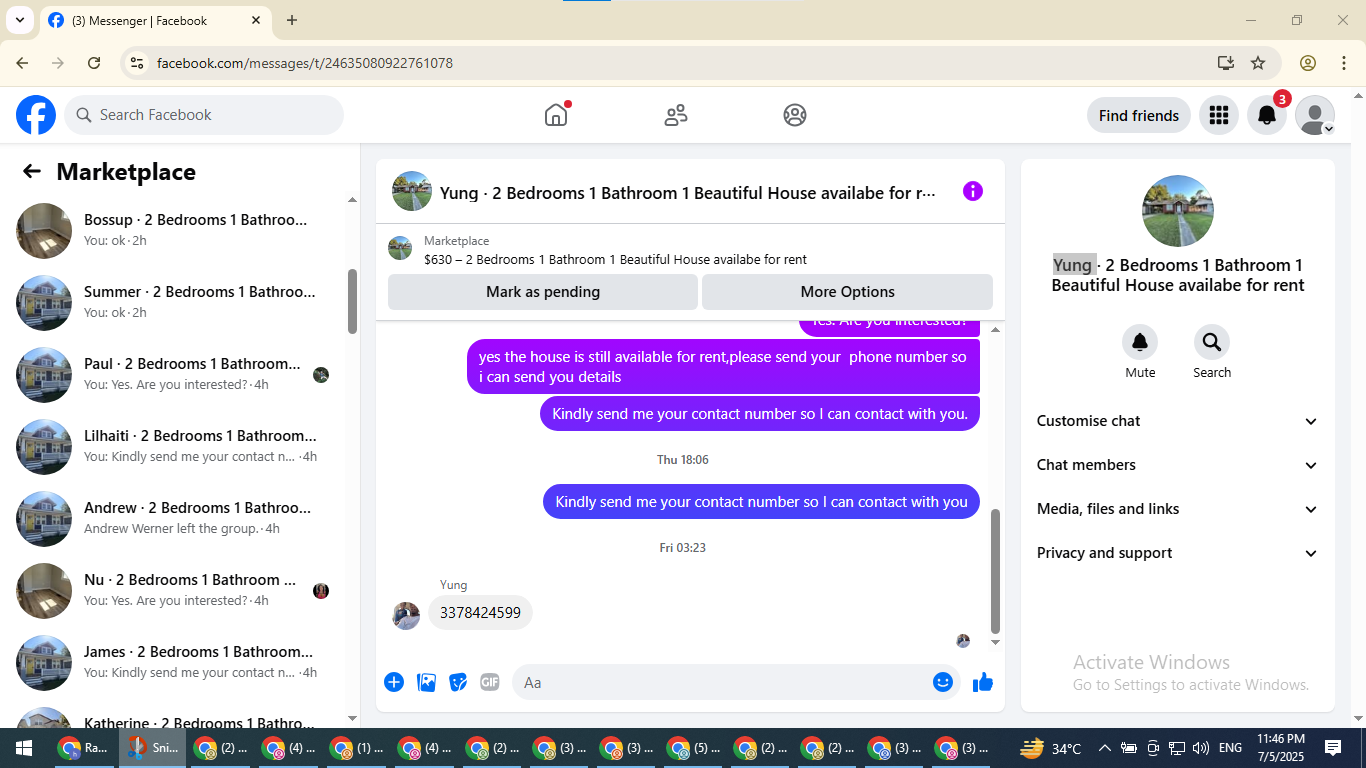The height and width of the screenshot is (768, 1366).
Task: Click the ENG language indicator
Action: click(1231, 748)
